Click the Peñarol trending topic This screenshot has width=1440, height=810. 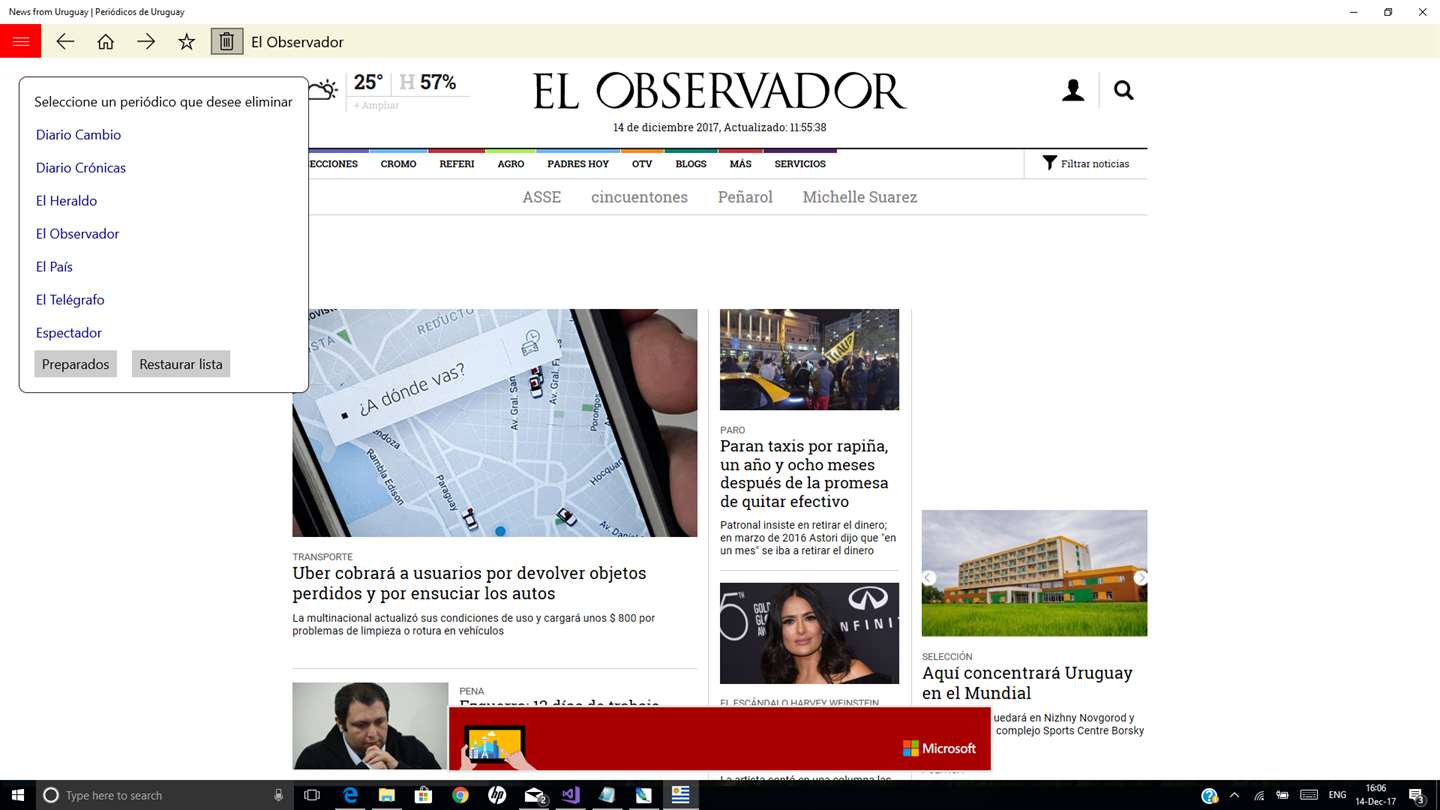click(745, 197)
